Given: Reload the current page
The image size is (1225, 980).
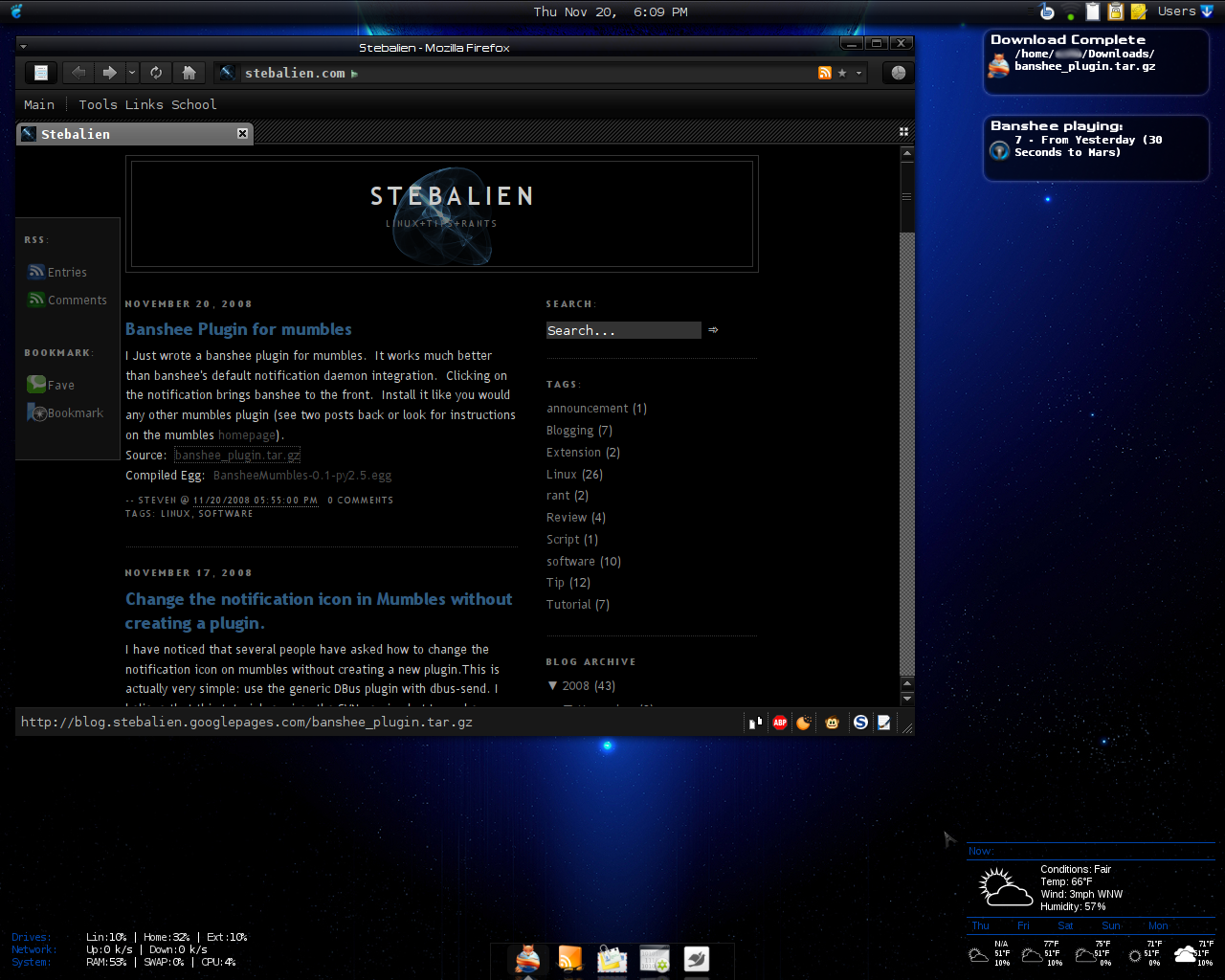Looking at the screenshot, I should coord(156,73).
